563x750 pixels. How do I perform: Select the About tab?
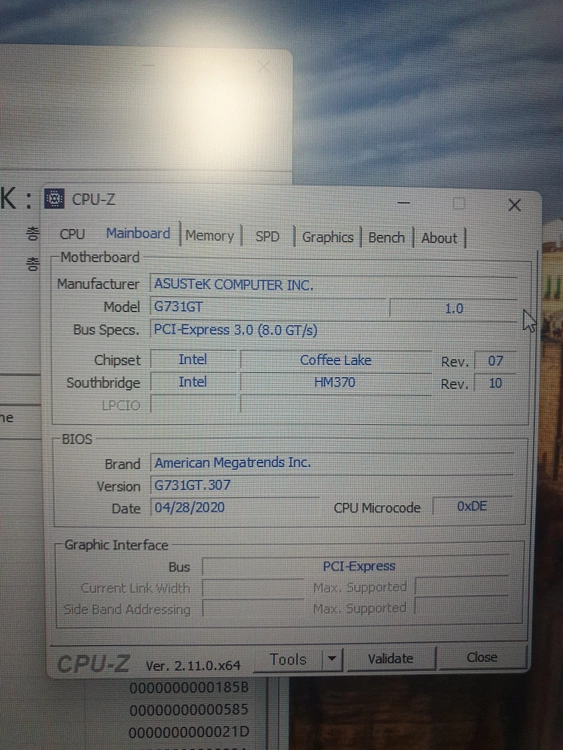pos(439,238)
